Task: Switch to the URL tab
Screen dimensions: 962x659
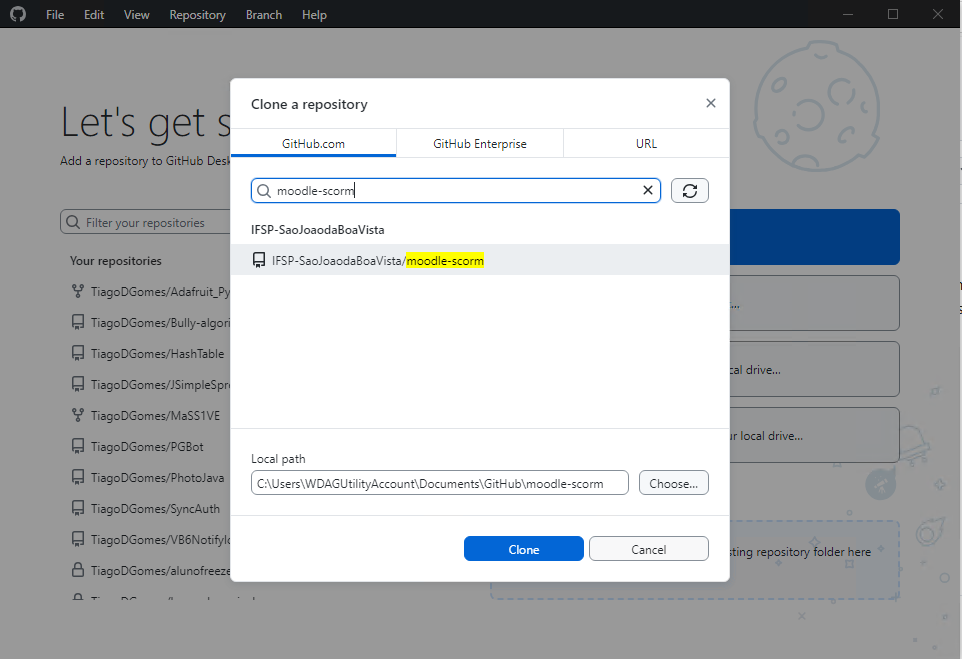Action: (646, 144)
